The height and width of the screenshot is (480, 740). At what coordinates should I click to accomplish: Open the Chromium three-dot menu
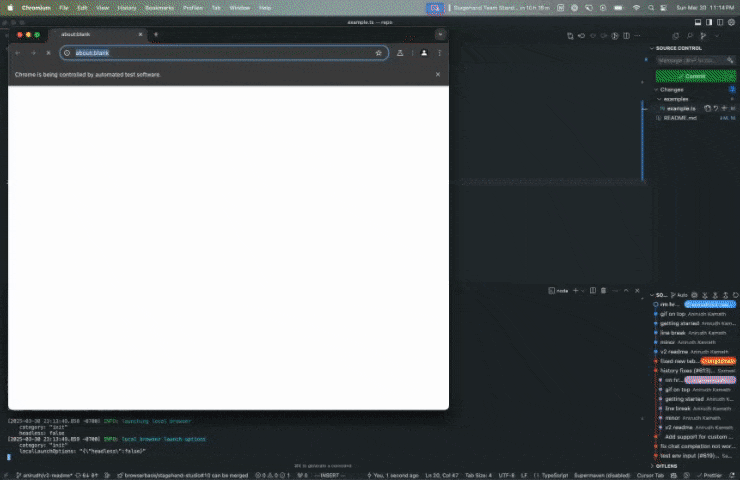click(439, 53)
